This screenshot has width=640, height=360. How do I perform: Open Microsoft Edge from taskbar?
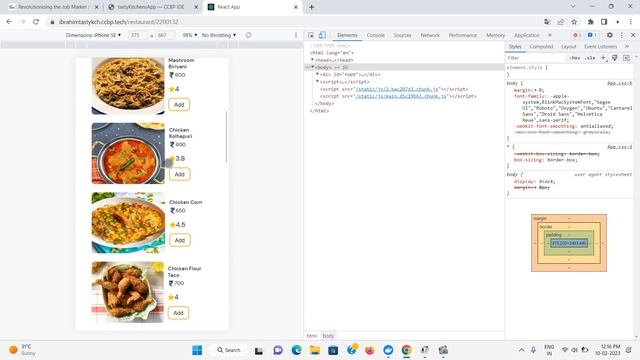pos(296,350)
